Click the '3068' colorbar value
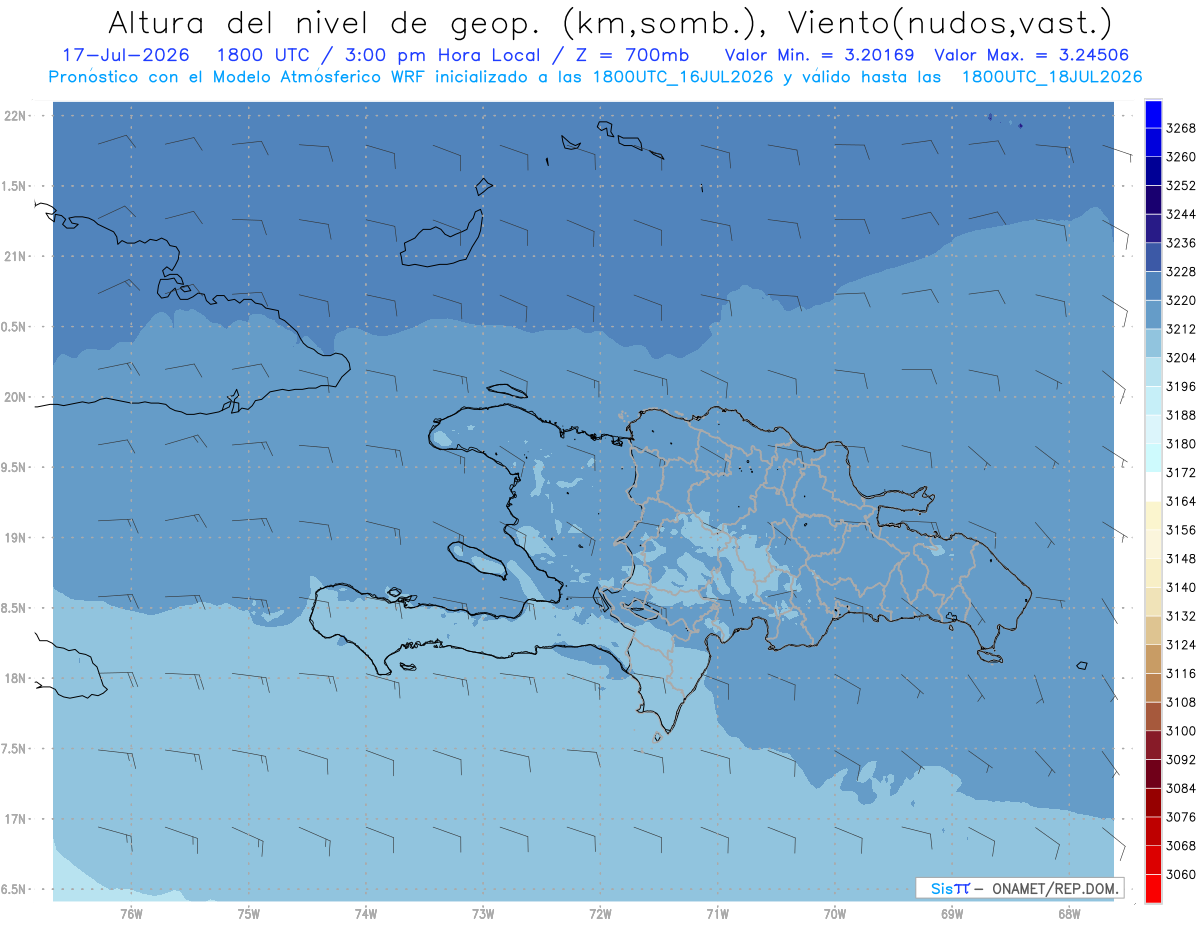Image resolution: width=1200 pixels, height=927 pixels. [1181, 845]
